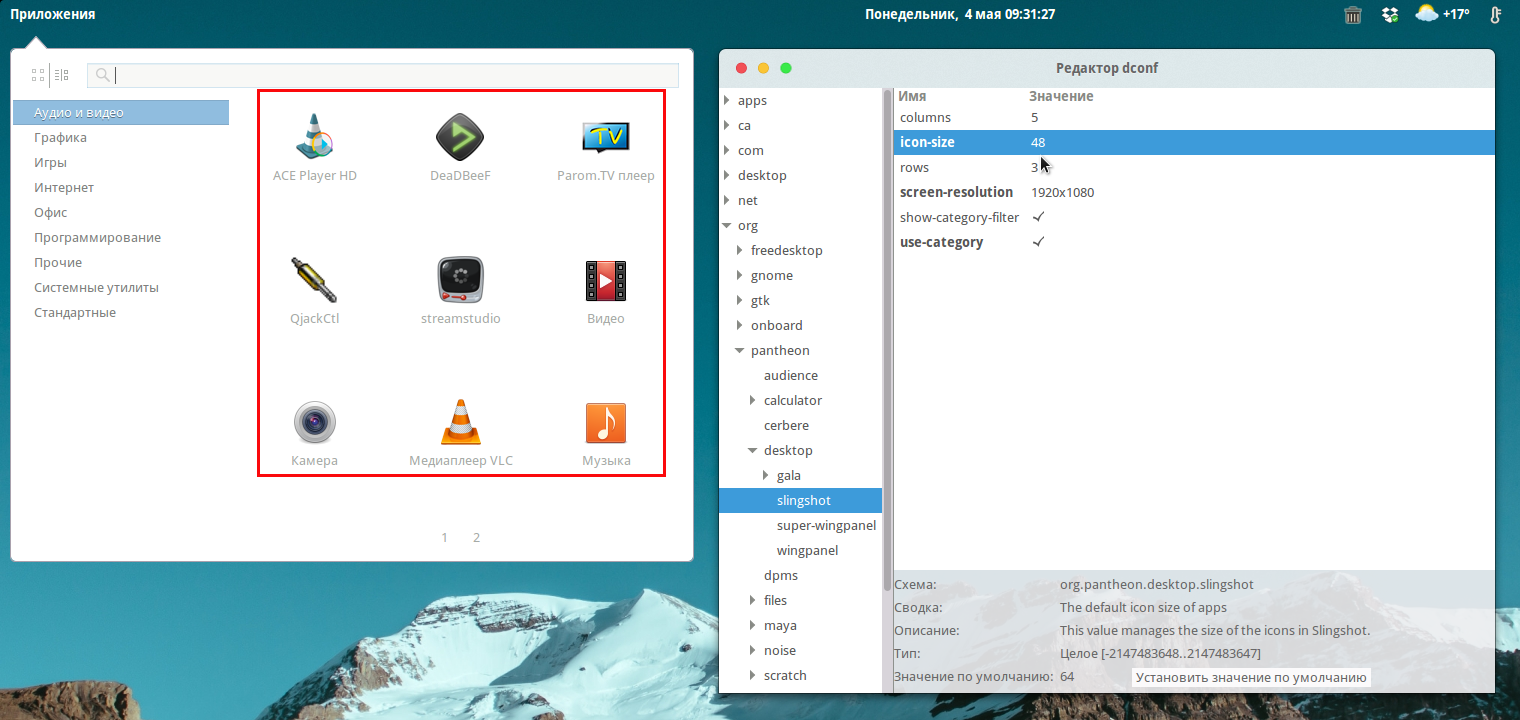The height and width of the screenshot is (720, 1520).
Task: Select the screen-resolution key row
Action: pyautogui.click(x=1194, y=192)
